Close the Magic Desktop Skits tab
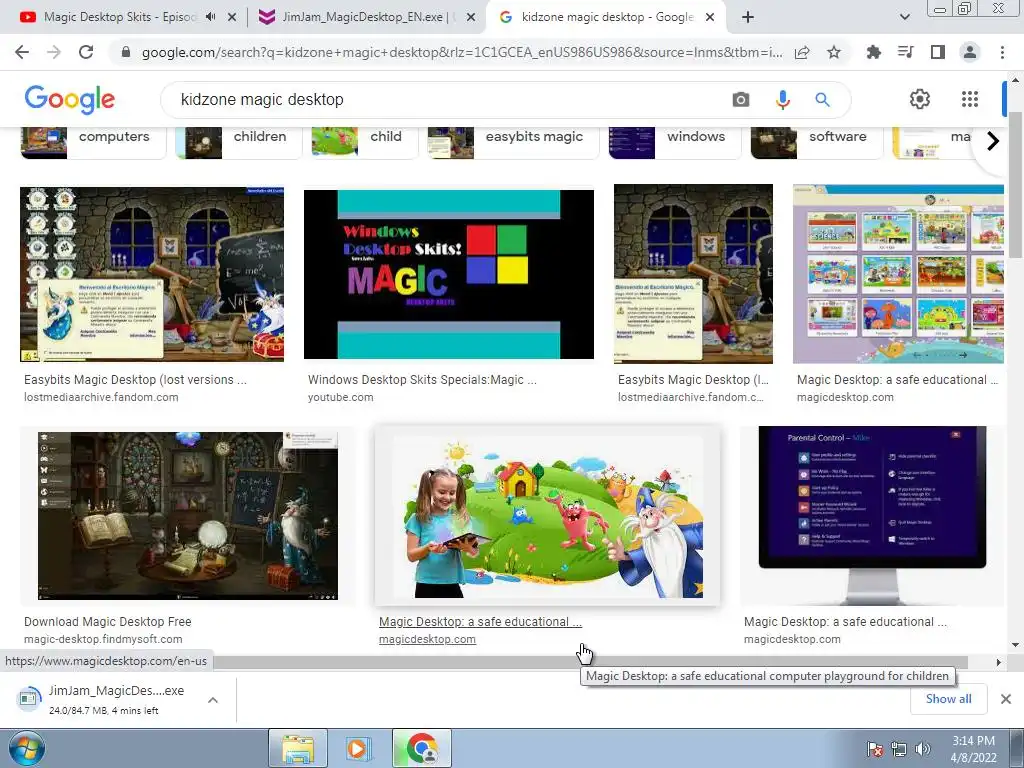Image resolution: width=1024 pixels, height=768 pixels. click(x=232, y=18)
